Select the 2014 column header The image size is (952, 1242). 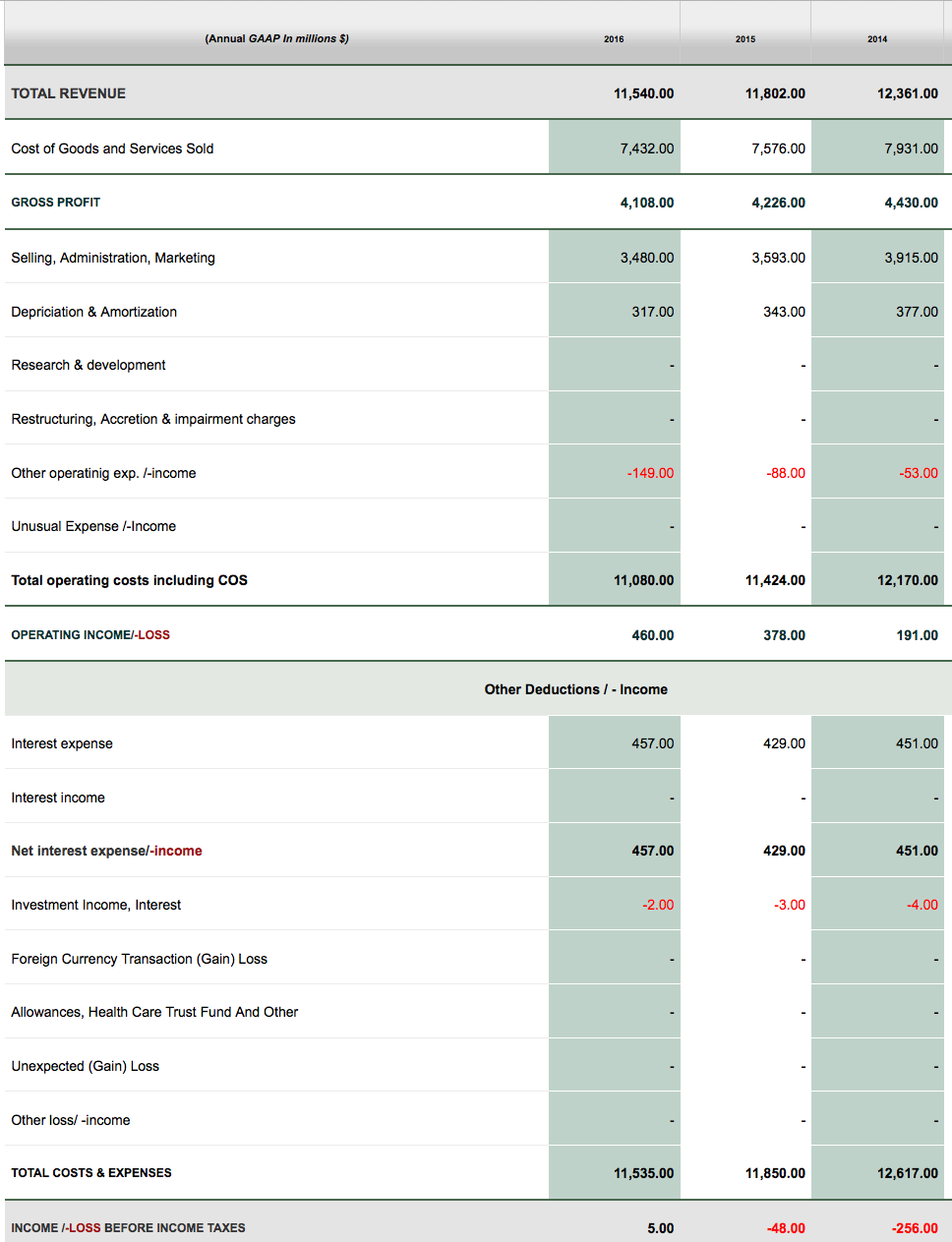tap(877, 39)
